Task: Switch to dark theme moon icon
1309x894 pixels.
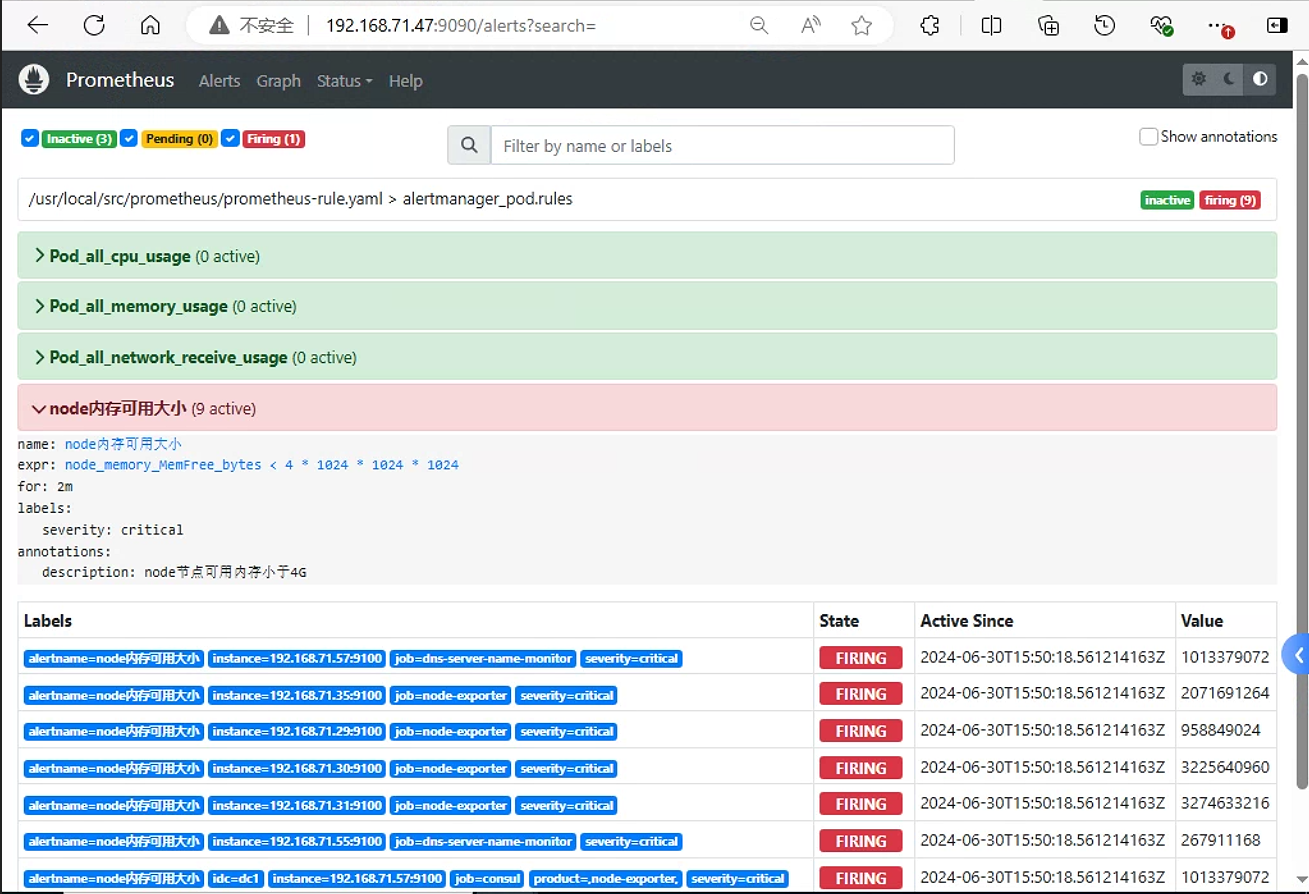Action: coord(1229,79)
